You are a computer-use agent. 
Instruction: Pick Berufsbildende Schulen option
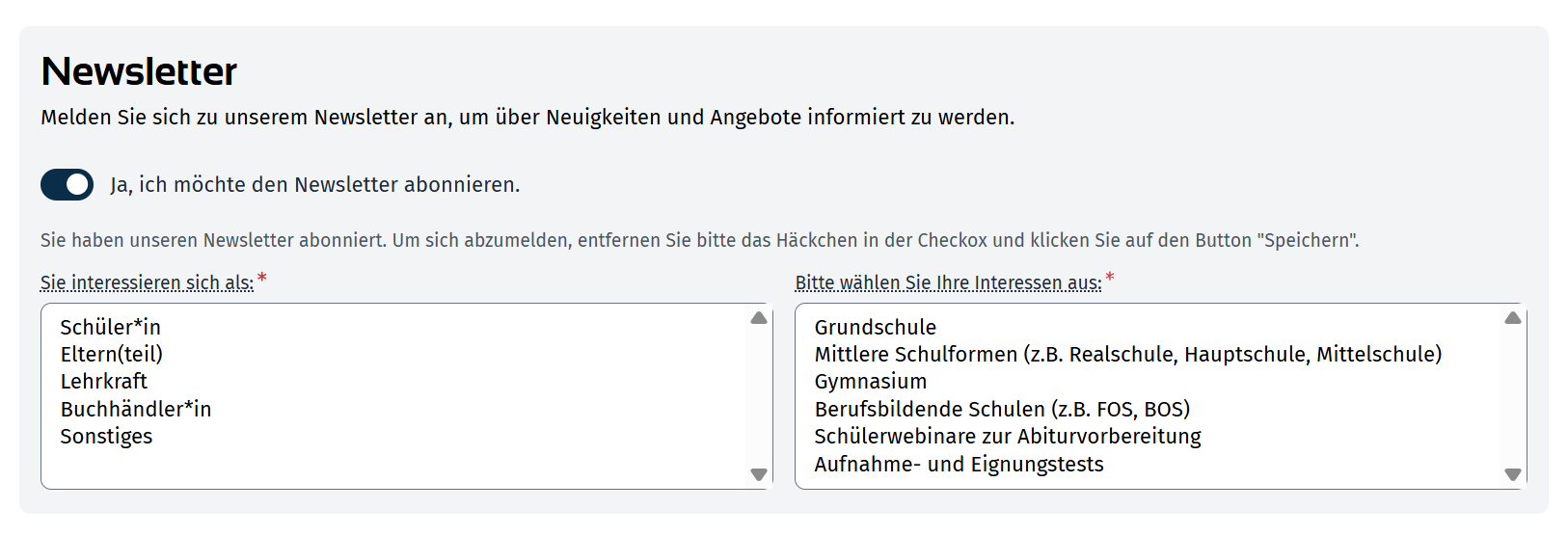[x=1002, y=409]
